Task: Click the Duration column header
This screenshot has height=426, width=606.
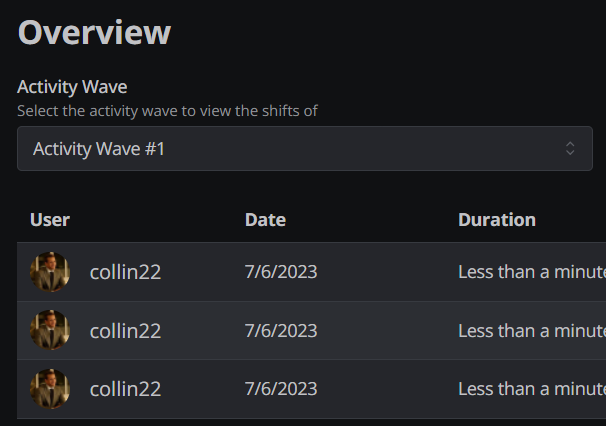Action: 497,220
